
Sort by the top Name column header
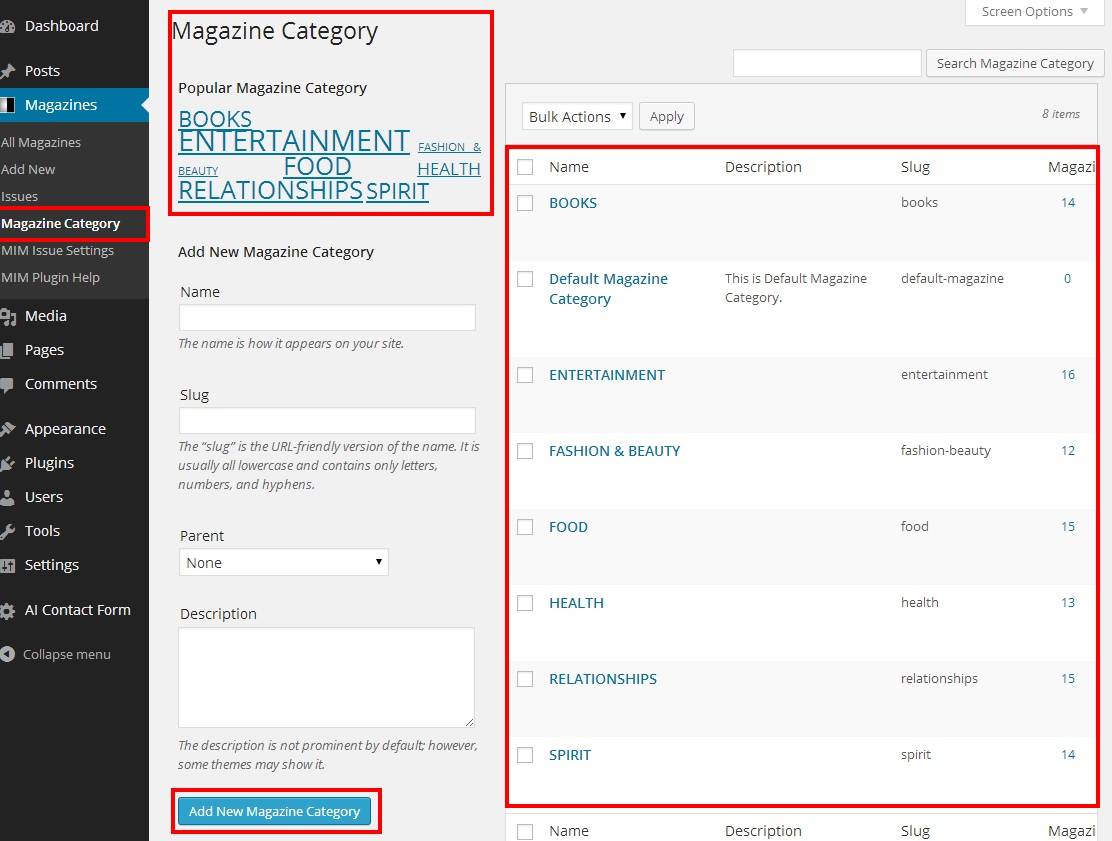tap(569, 167)
